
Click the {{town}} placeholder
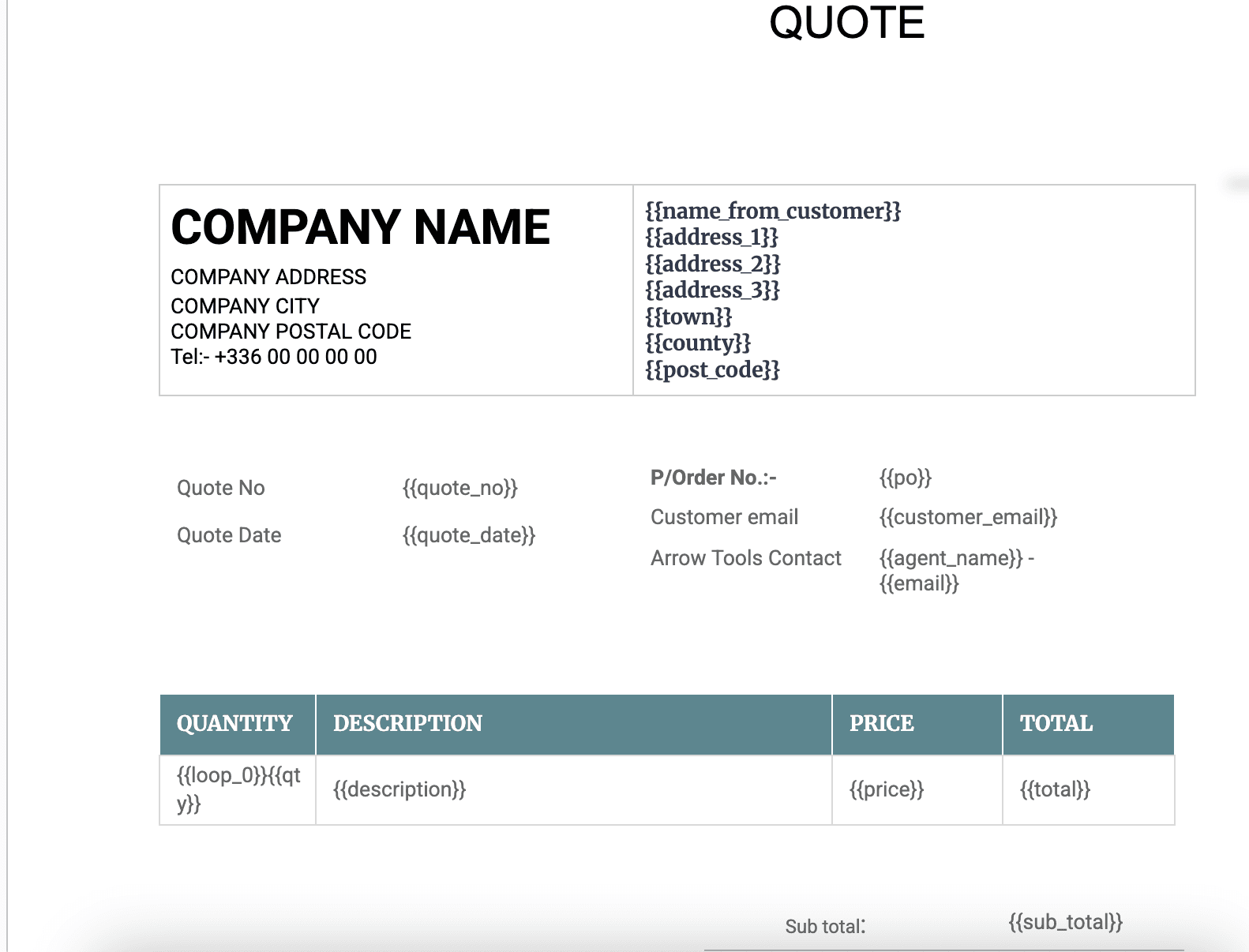point(688,317)
